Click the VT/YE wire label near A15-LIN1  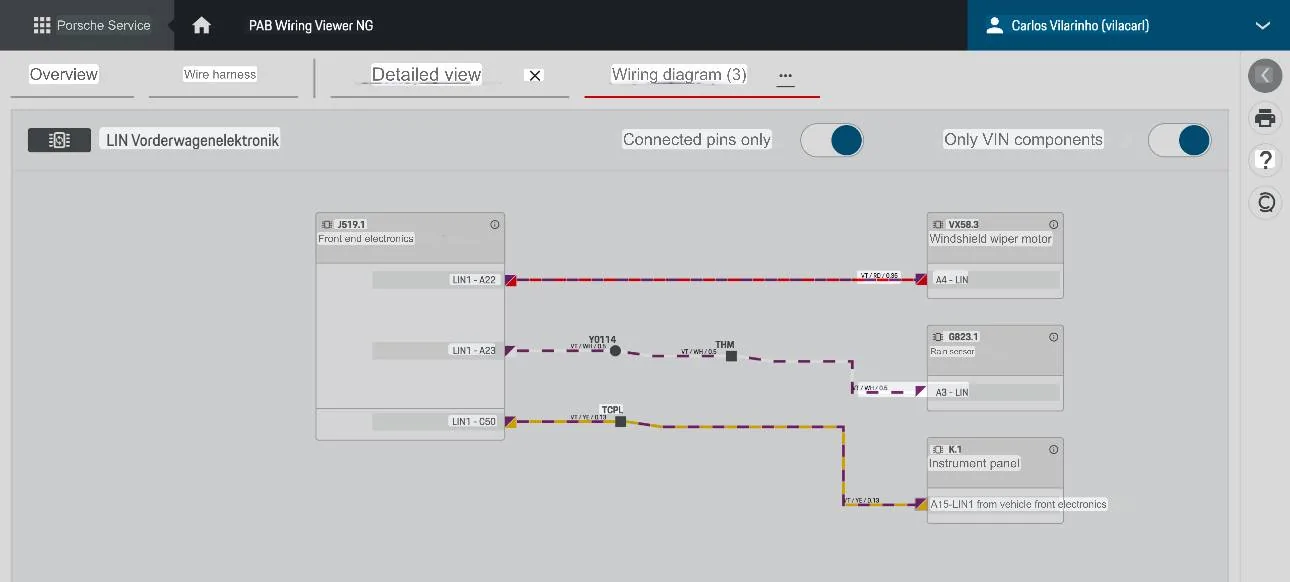(862, 500)
